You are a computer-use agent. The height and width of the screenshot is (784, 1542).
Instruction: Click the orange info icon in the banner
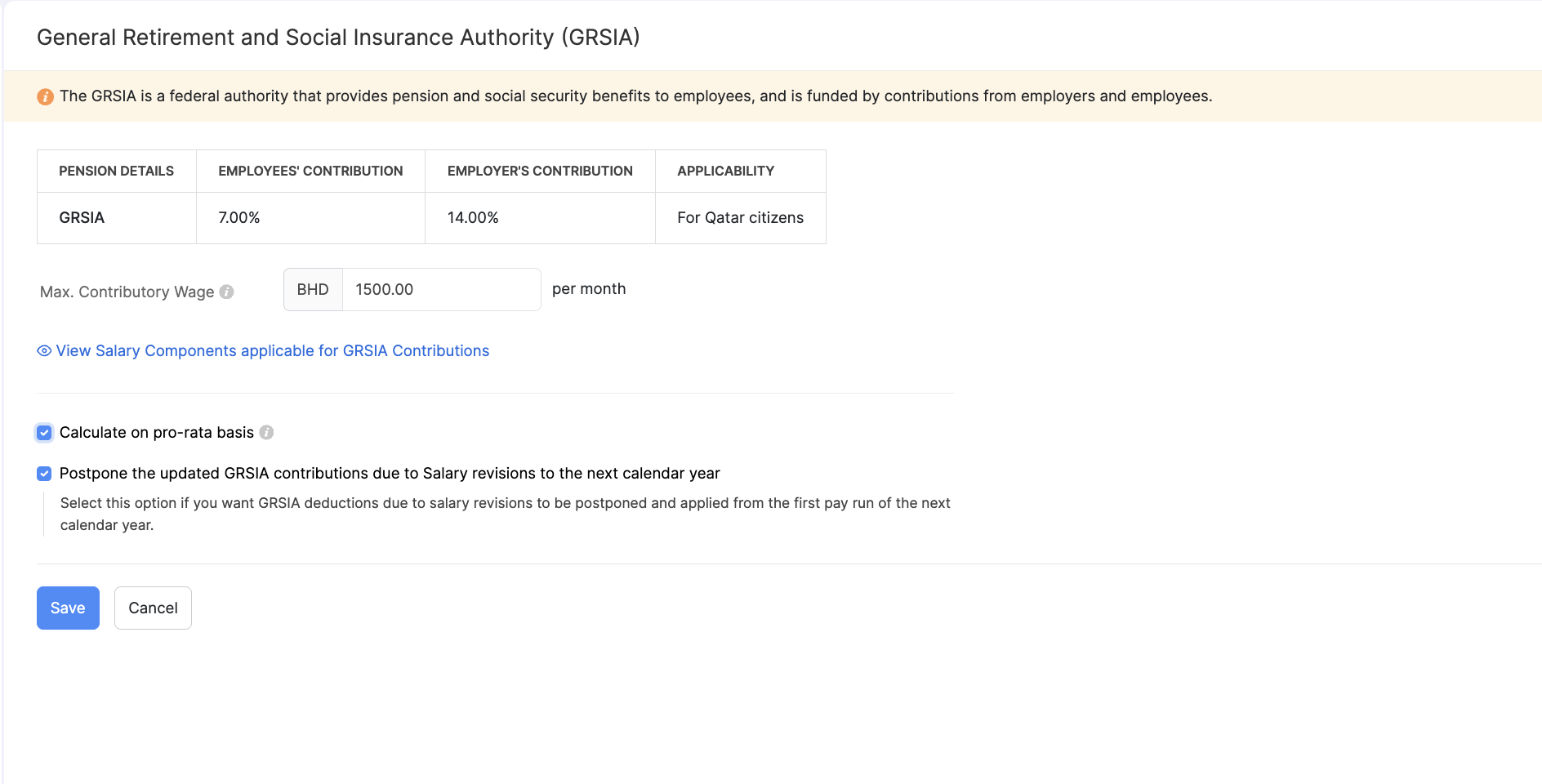pyautogui.click(x=46, y=97)
